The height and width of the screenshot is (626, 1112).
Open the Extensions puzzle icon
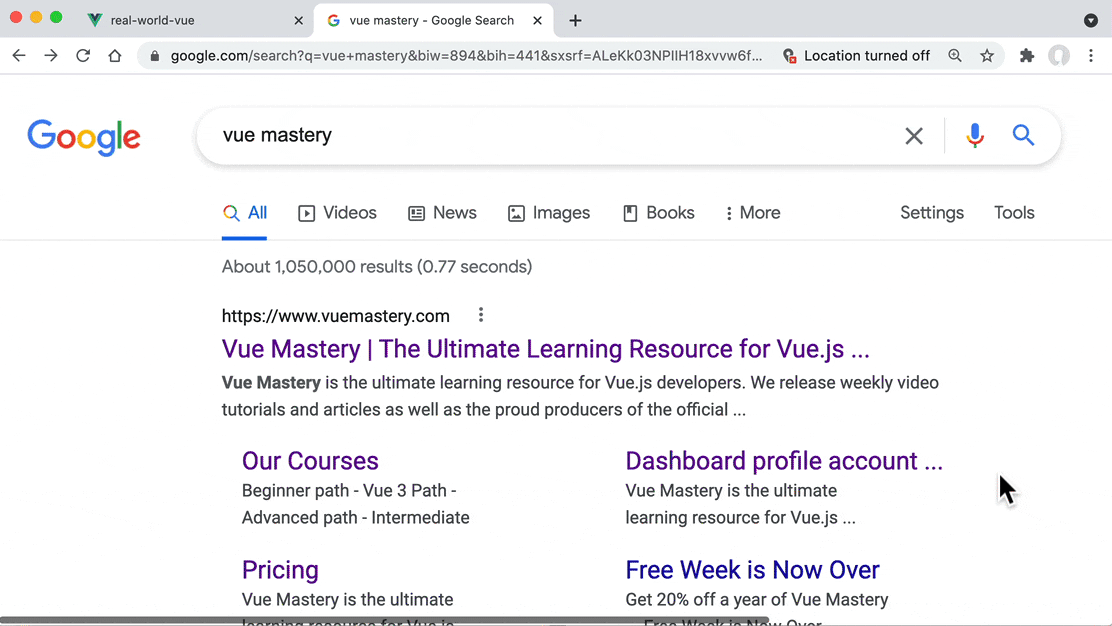point(1026,55)
